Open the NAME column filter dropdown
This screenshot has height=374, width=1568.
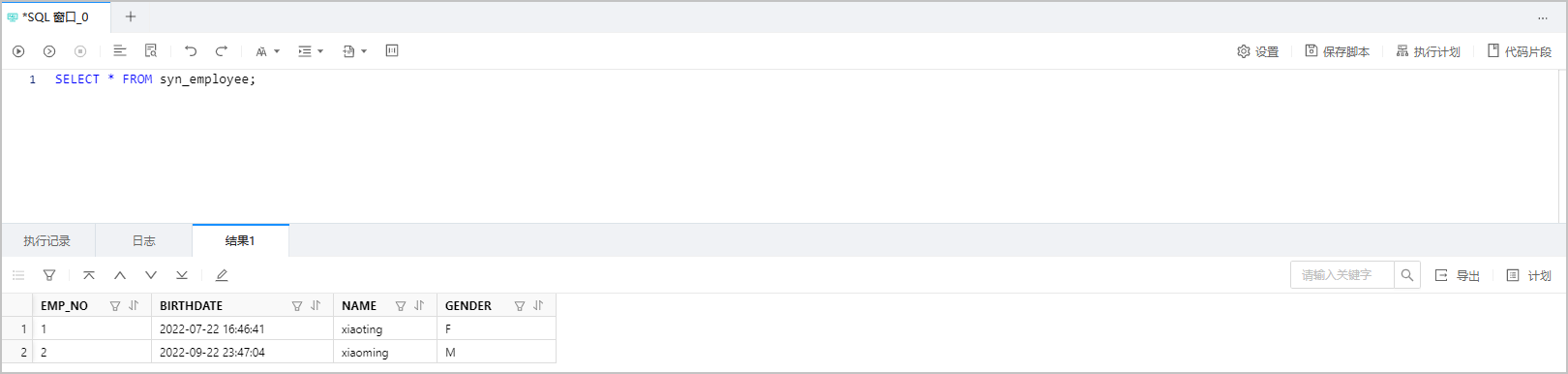pyautogui.click(x=401, y=306)
